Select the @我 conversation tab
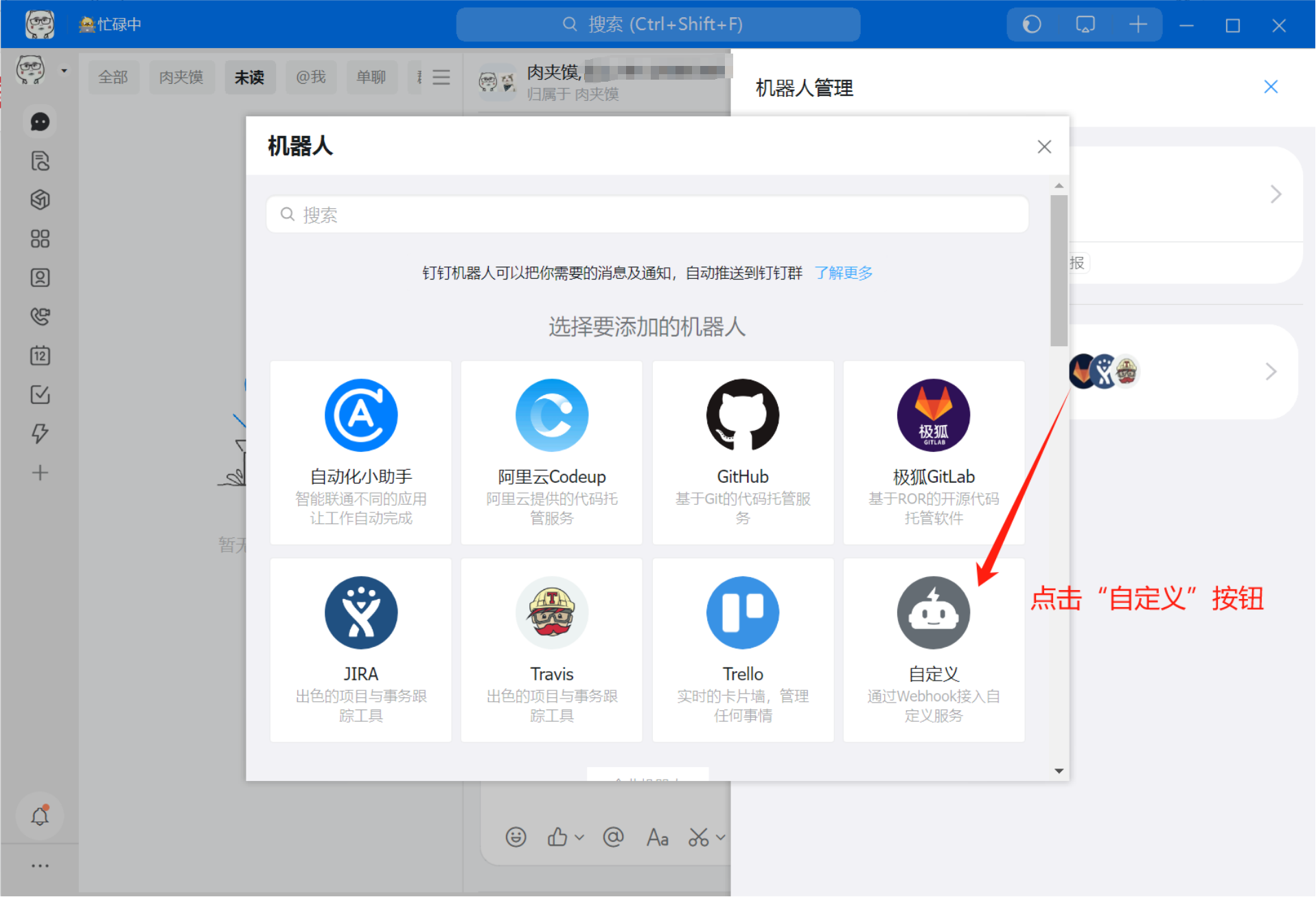The height and width of the screenshot is (897, 1316). (x=311, y=78)
